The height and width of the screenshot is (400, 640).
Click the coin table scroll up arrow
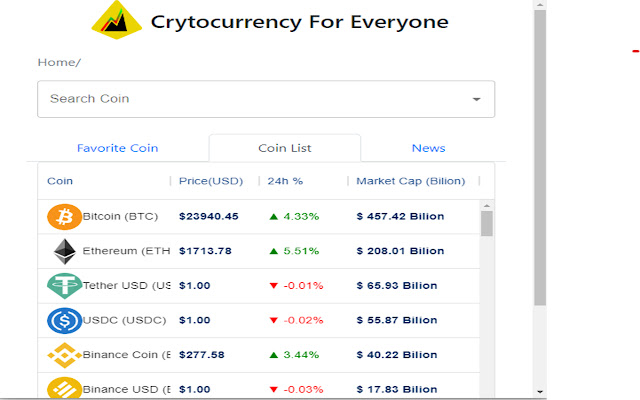coord(487,205)
